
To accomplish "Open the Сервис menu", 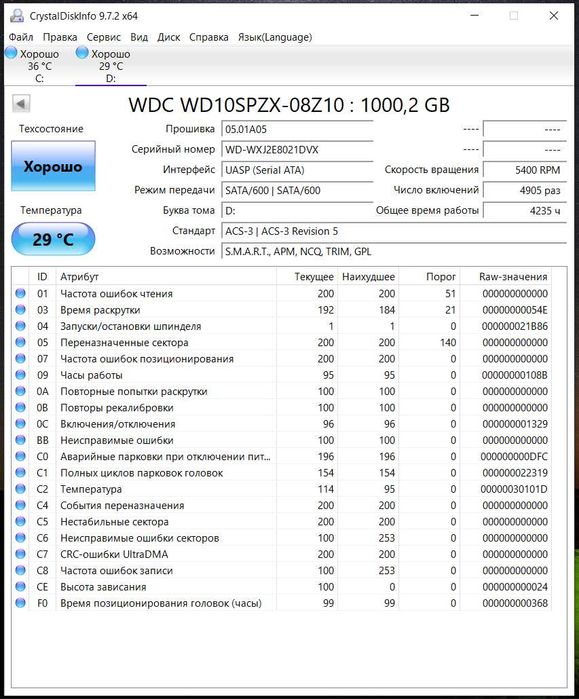I will (104, 37).
